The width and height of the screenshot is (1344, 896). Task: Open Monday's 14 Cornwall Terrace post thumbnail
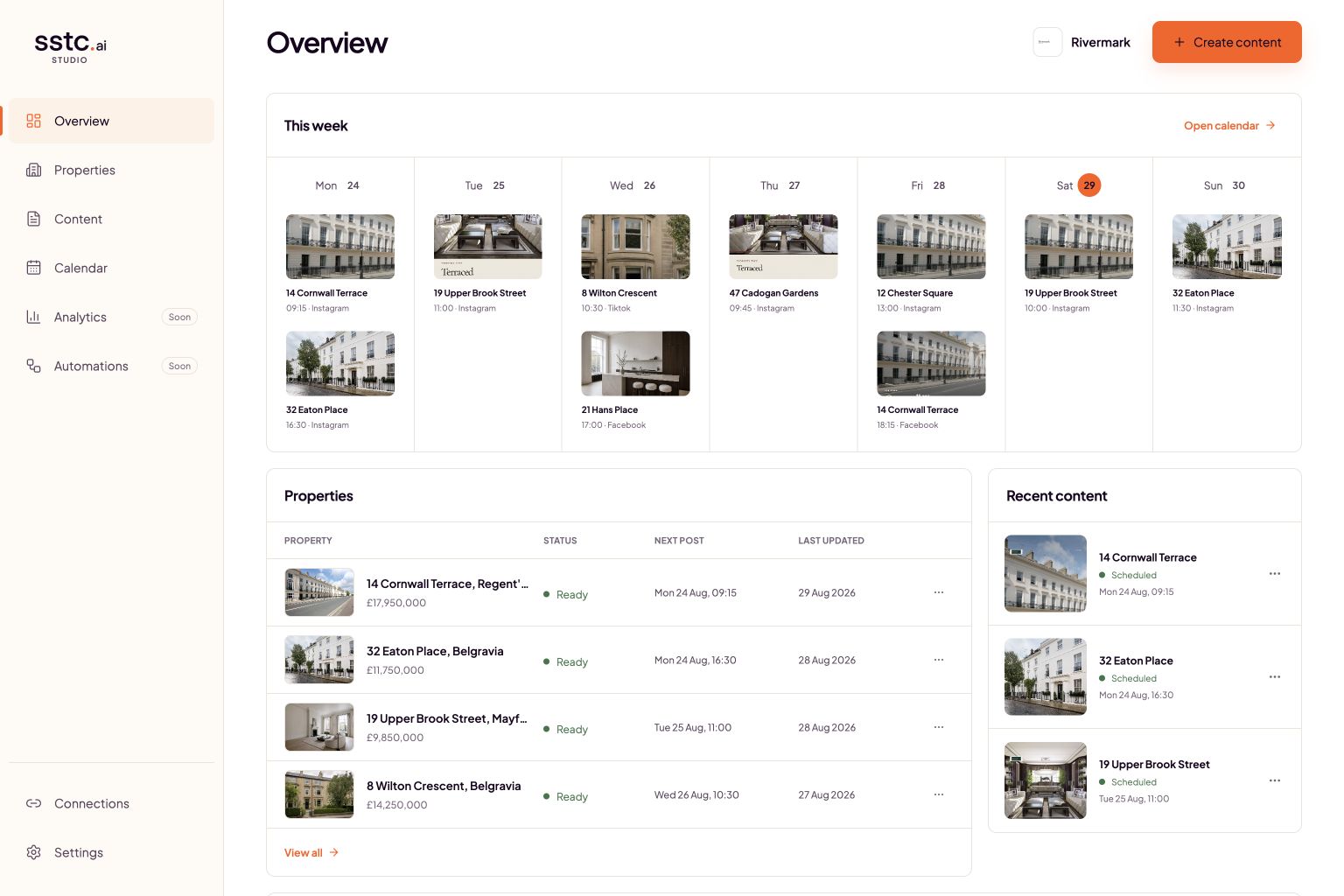[x=340, y=247]
